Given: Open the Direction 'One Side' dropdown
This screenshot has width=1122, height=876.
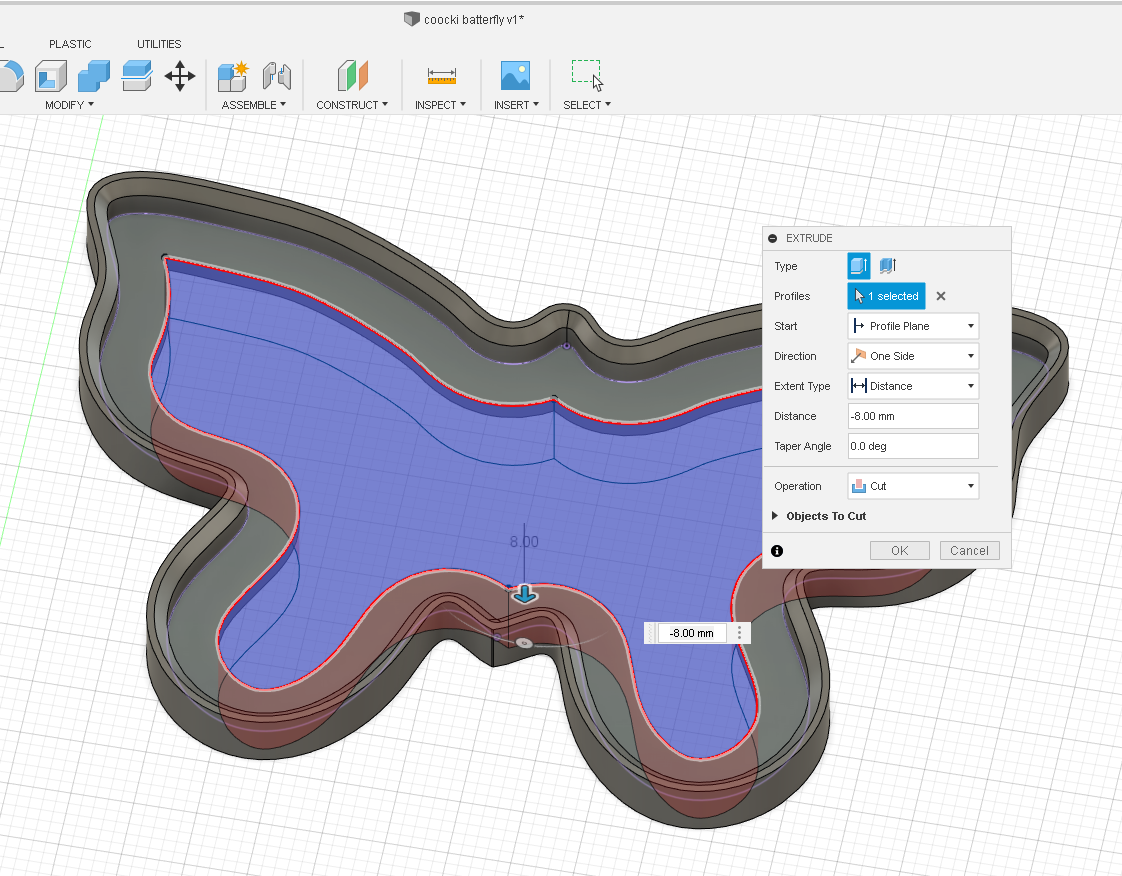Looking at the screenshot, I should [912, 356].
